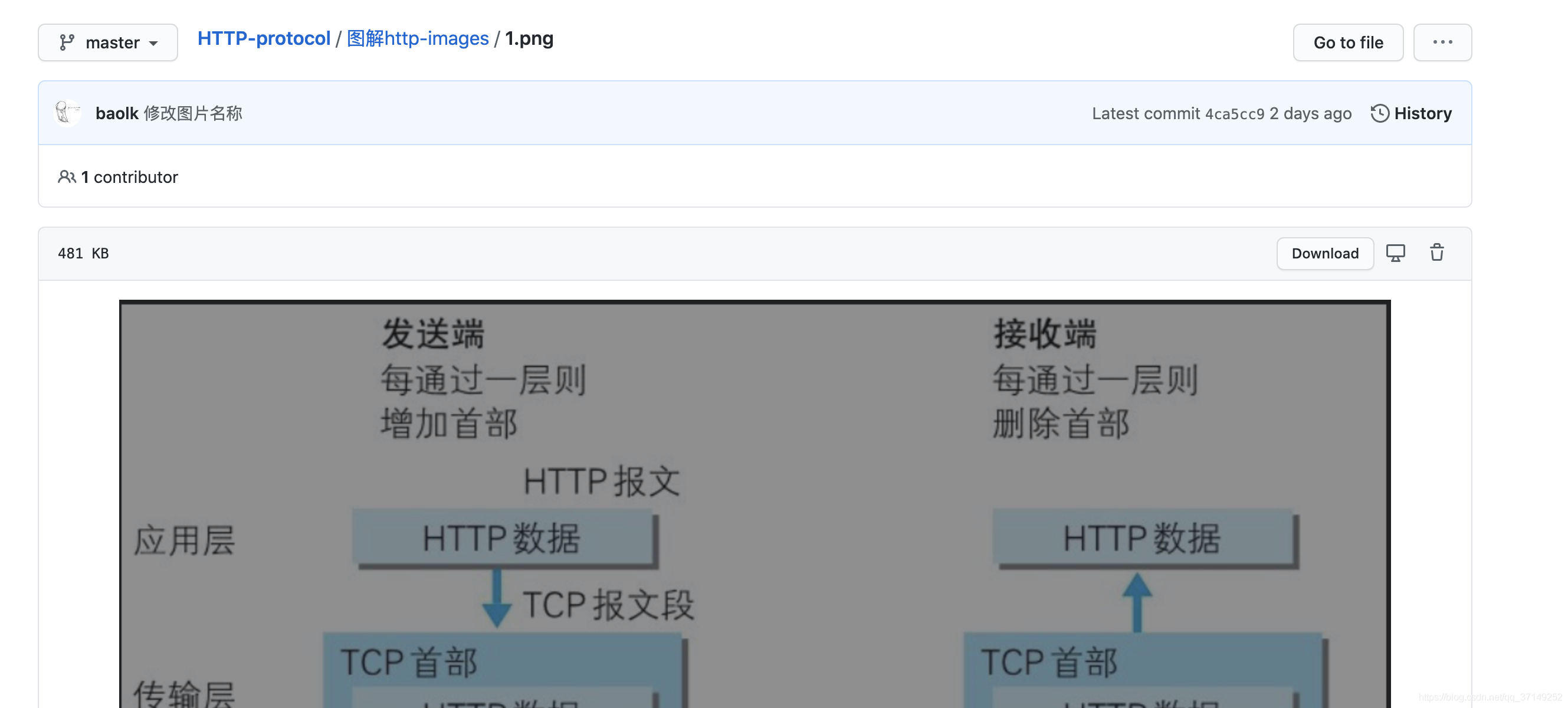Click the 1.png file name in breadcrumb
Screen dimensions: 1568x708
point(529,38)
